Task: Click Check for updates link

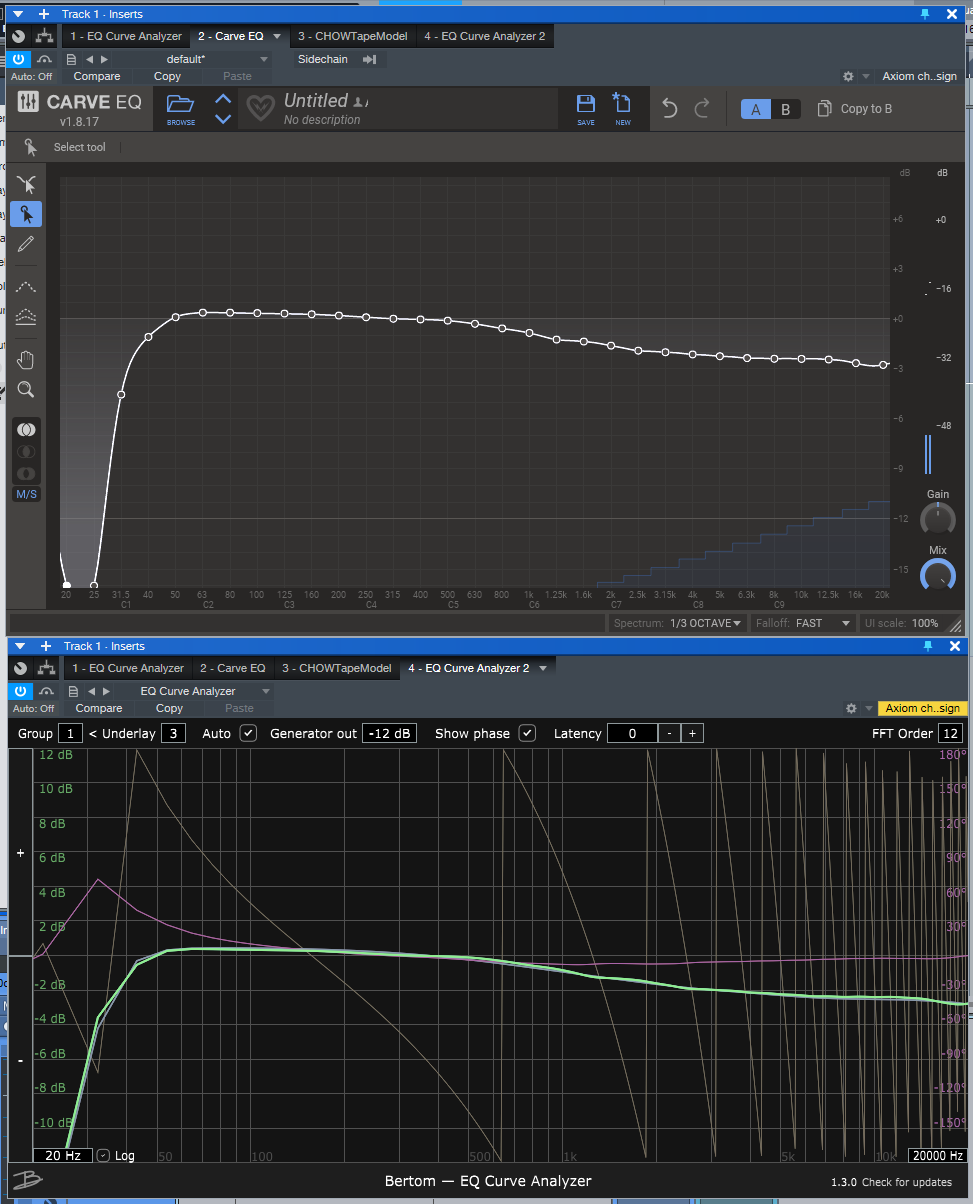Action: [x=908, y=1182]
